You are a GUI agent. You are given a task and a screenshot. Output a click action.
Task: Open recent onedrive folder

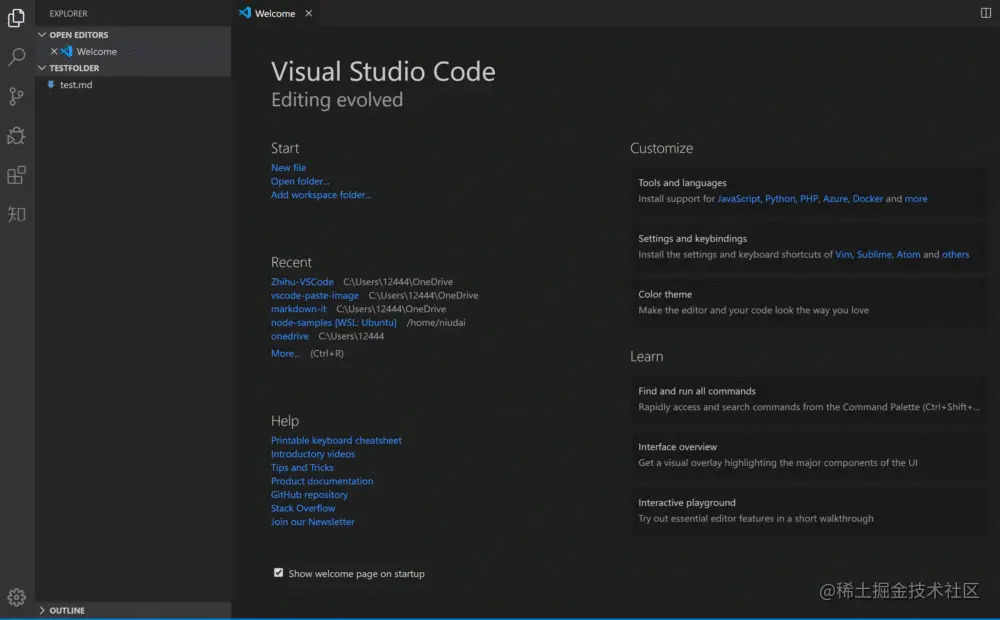[x=290, y=336]
